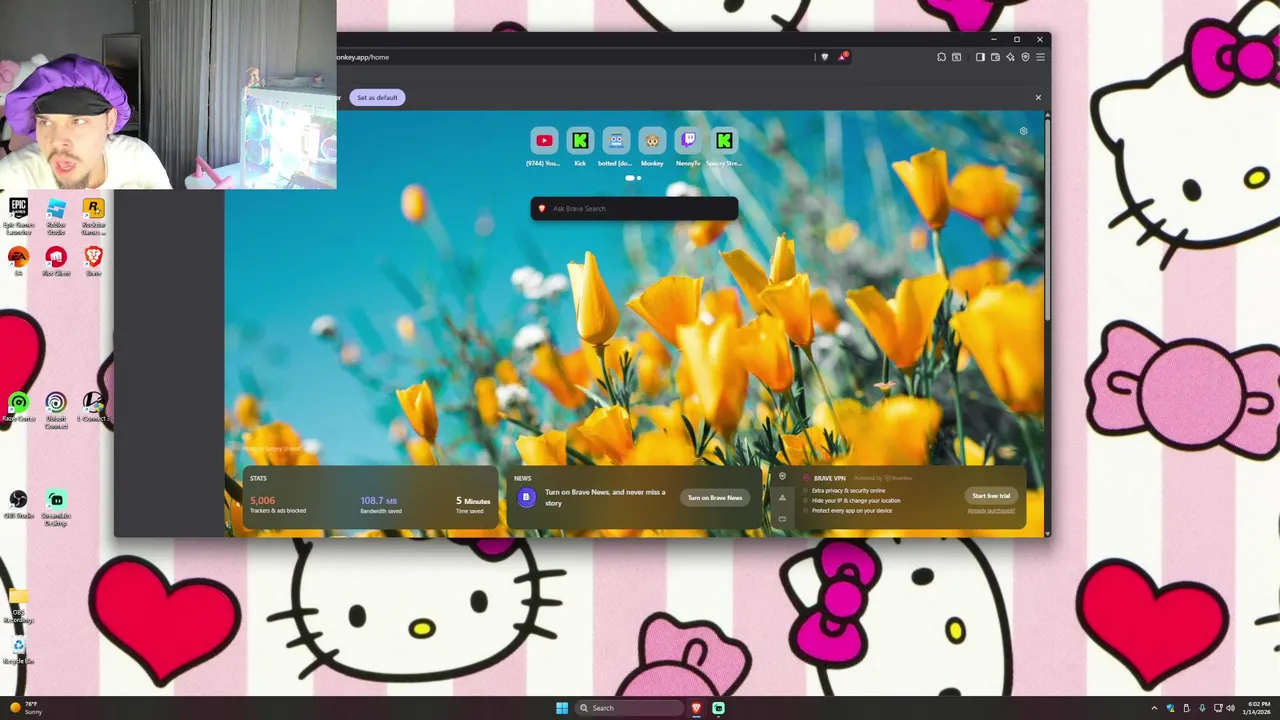1280x720 pixels.
Task: Click the tab search icon in the toolbar
Action: 956,57
